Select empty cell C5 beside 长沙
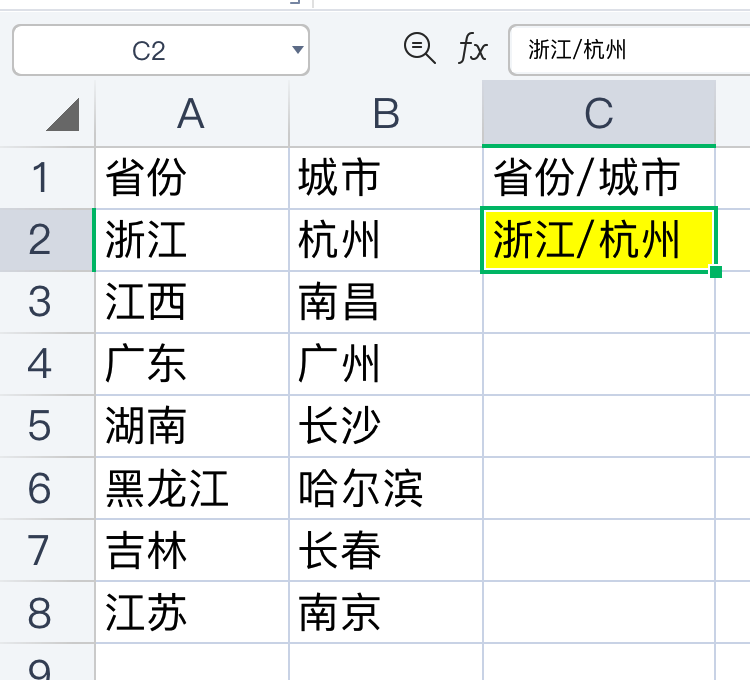 click(599, 426)
